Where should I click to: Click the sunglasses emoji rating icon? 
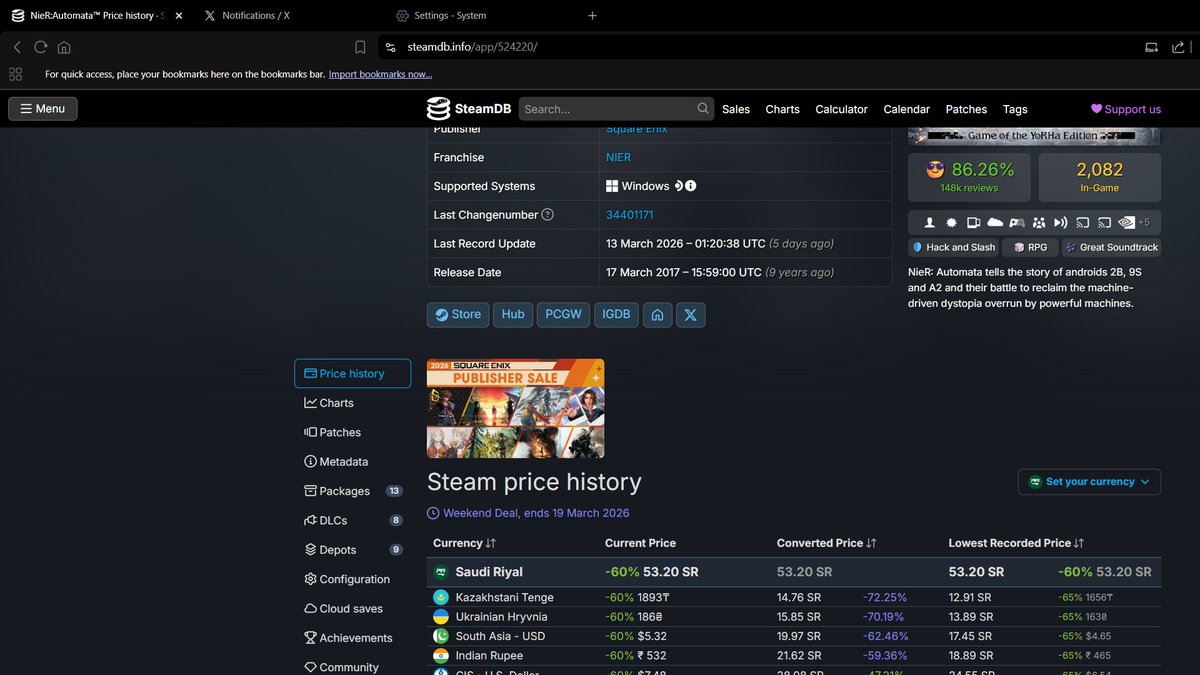tap(935, 170)
